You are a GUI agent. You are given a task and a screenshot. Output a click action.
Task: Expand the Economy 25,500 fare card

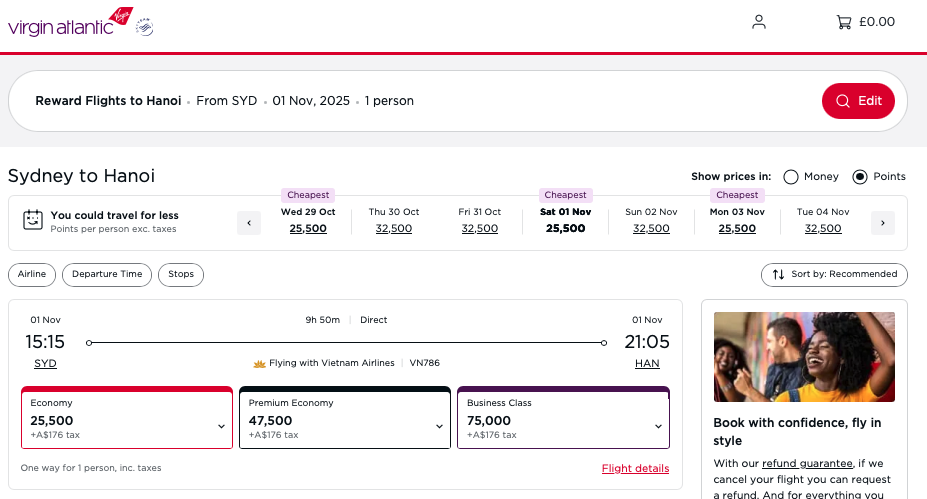coord(127,418)
